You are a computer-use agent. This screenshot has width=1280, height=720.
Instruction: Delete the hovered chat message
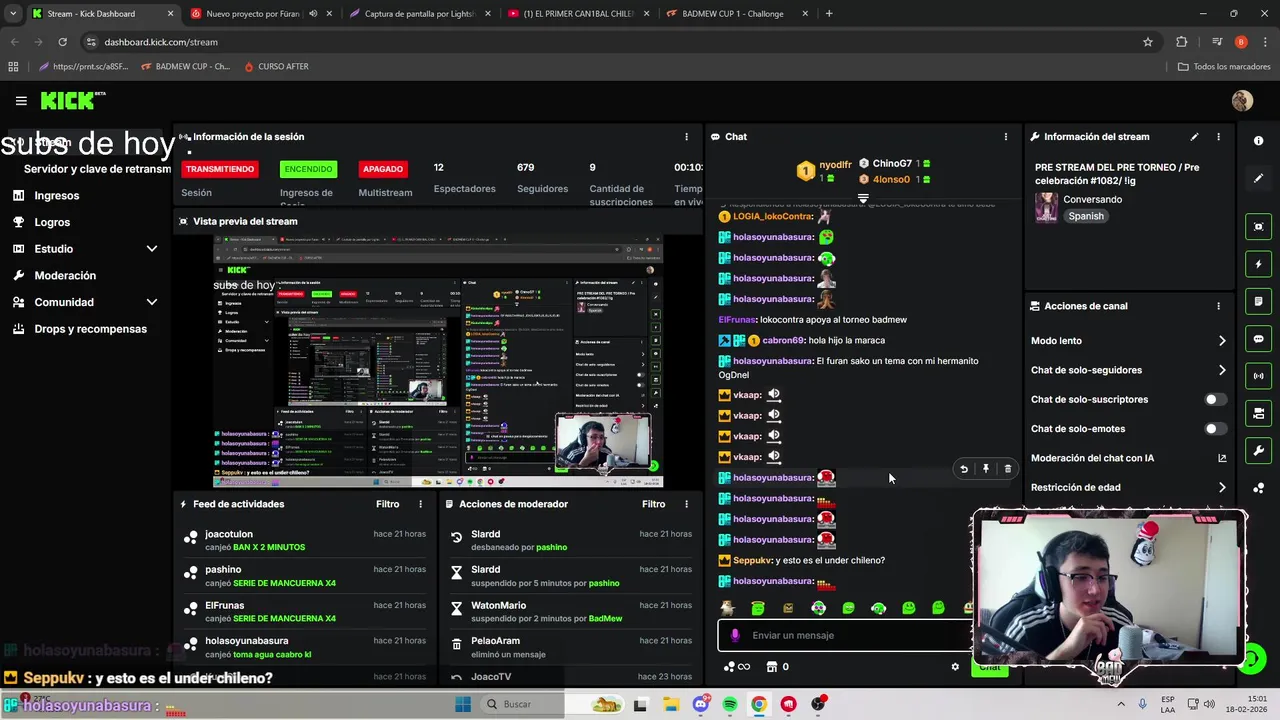(x=1007, y=469)
